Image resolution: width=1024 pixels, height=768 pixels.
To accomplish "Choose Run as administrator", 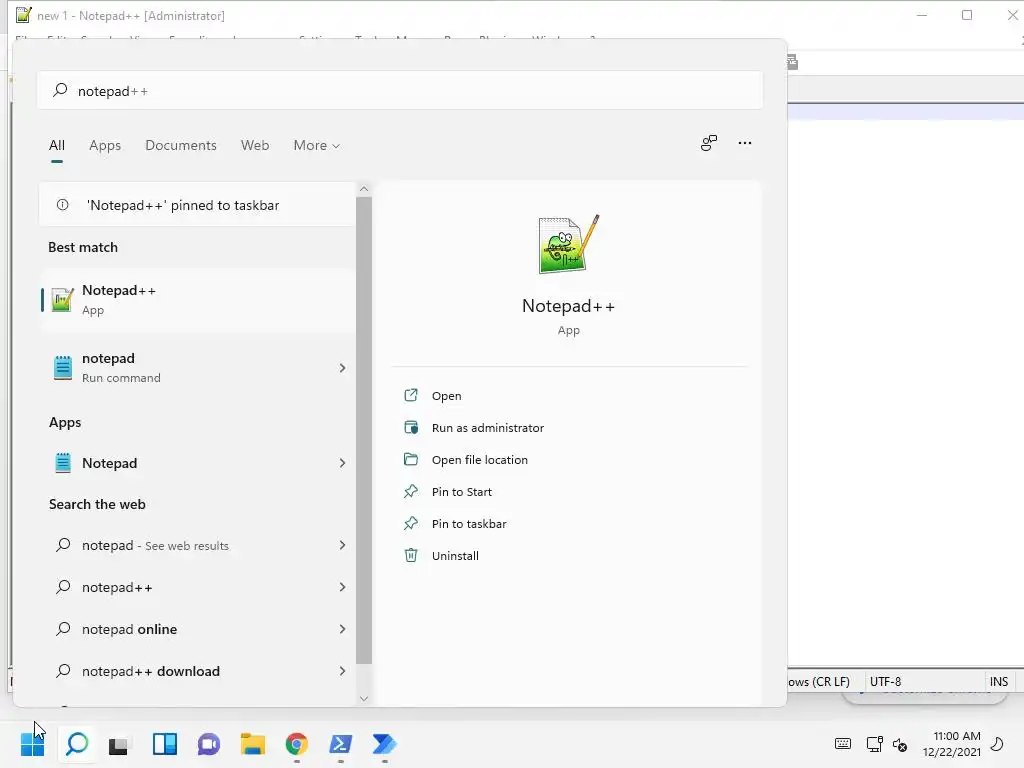I will click(x=488, y=428).
